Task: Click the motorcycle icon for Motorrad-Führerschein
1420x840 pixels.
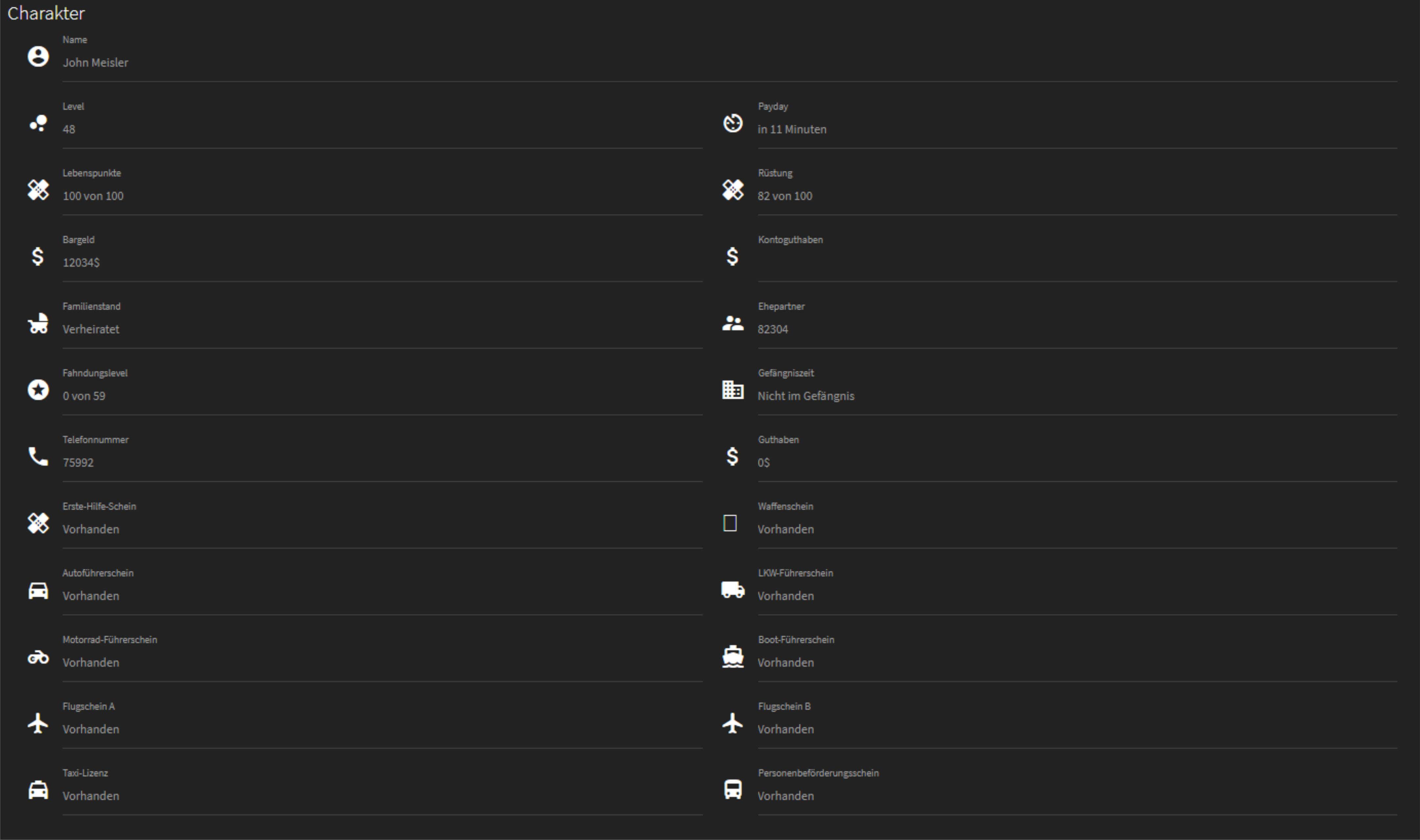Action: pyautogui.click(x=38, y=657)
